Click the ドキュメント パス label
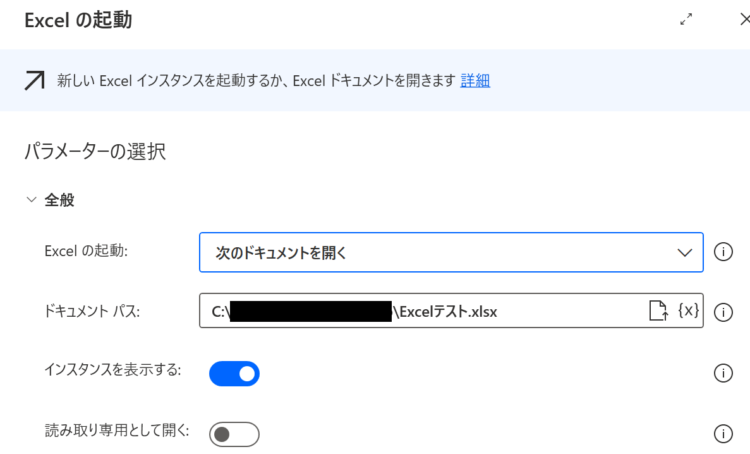750x454 pixels. click(x=92, y=311)
